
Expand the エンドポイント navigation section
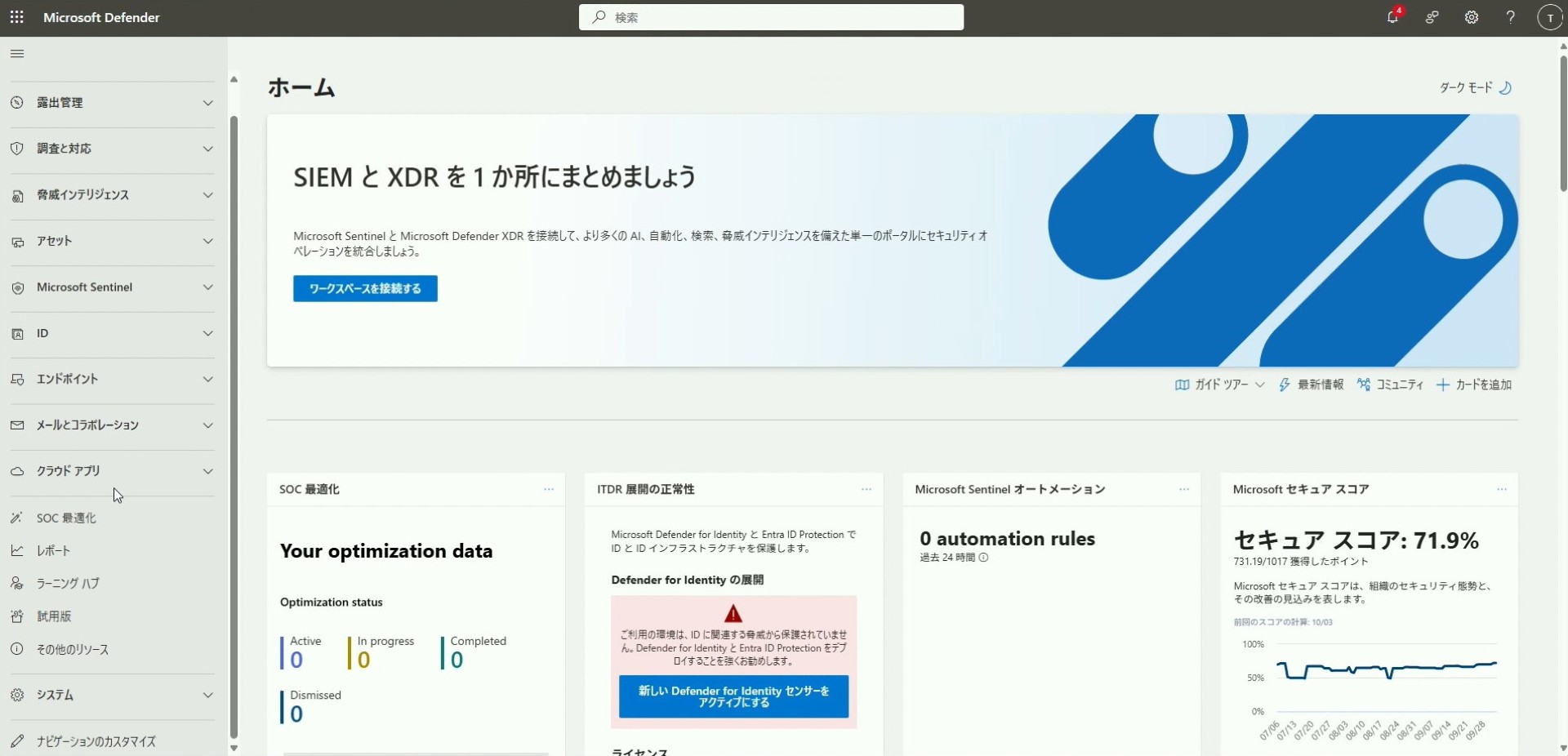pos(112,380)
